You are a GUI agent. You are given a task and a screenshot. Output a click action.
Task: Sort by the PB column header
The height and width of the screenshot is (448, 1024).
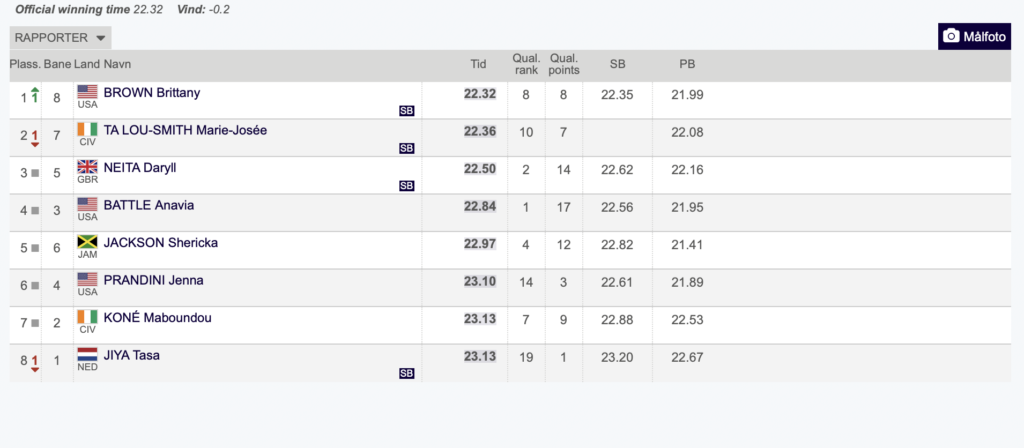687,64
